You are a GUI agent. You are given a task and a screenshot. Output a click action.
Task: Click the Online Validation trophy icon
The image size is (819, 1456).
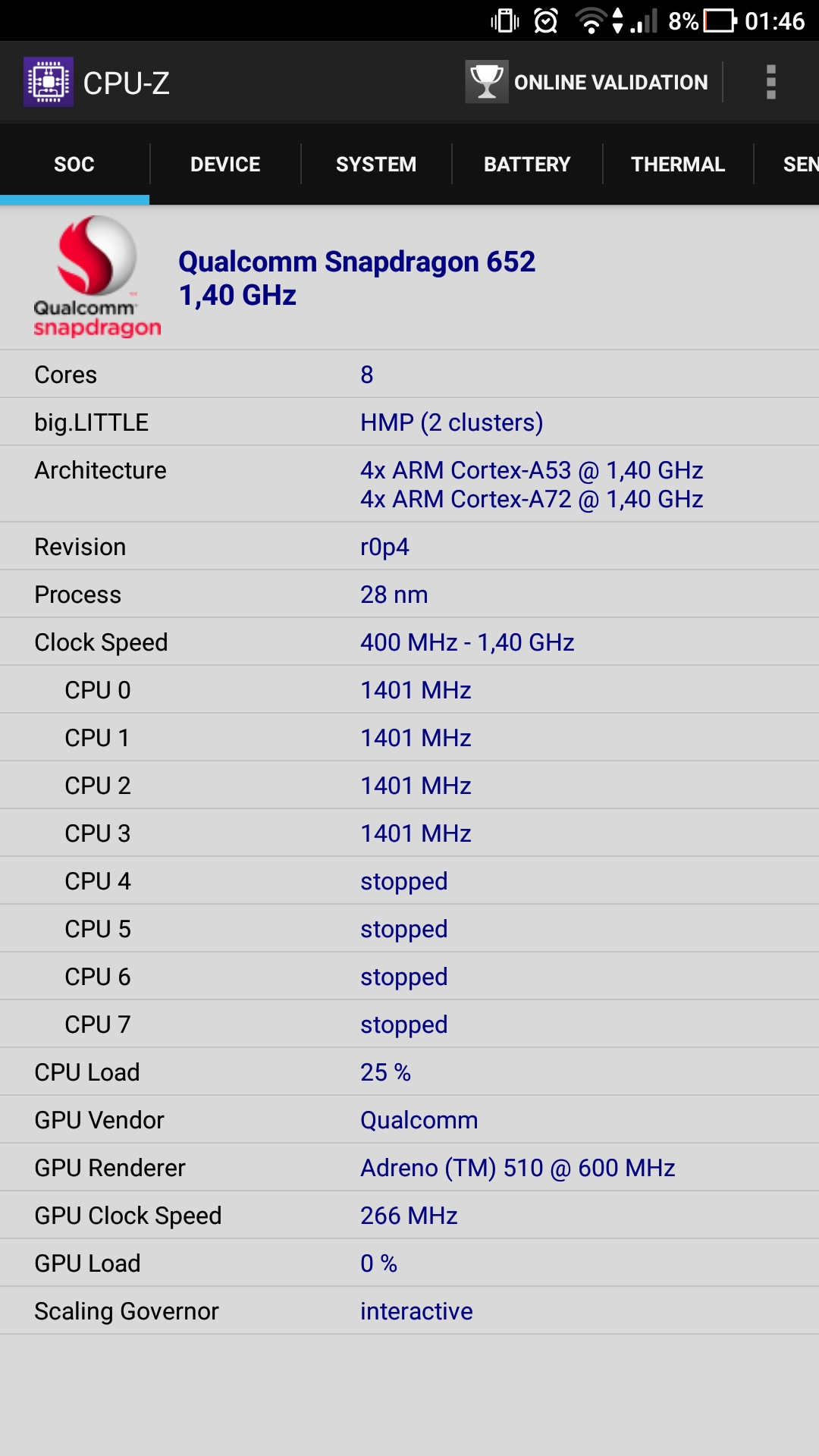[487, 82]
